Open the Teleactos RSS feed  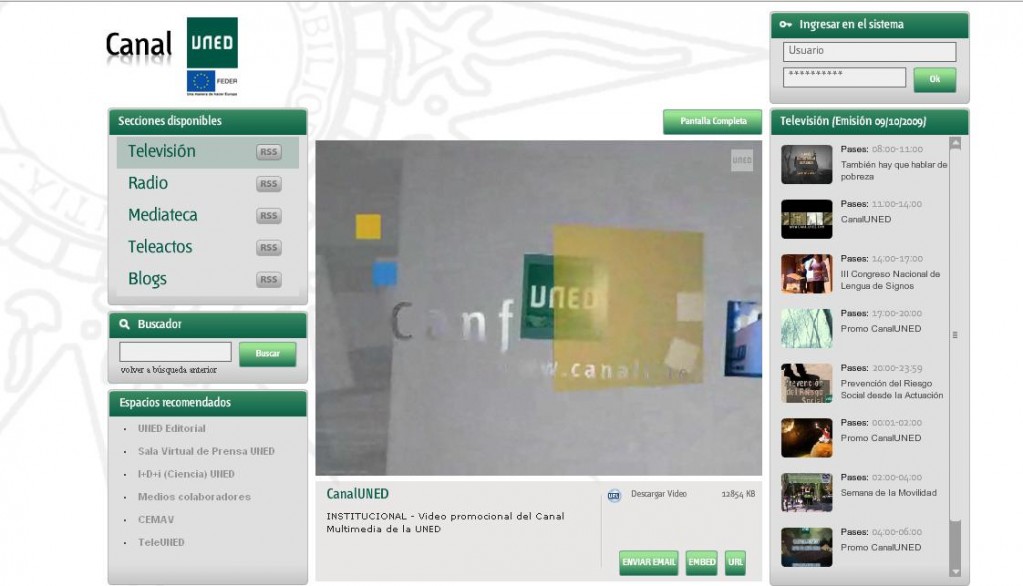point(269,248)
